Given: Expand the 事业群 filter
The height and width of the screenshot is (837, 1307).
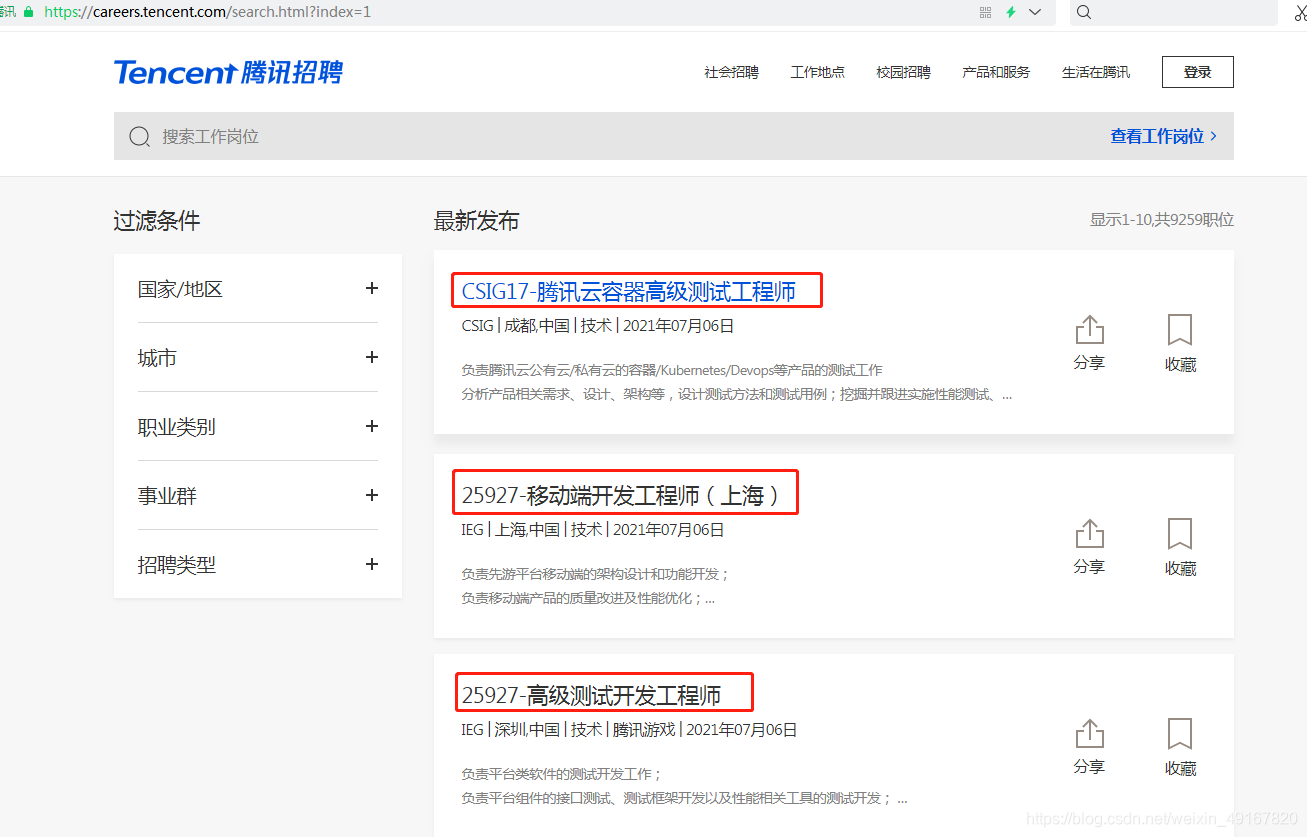Looking at the screenshot, I should (x=372, y=495).
